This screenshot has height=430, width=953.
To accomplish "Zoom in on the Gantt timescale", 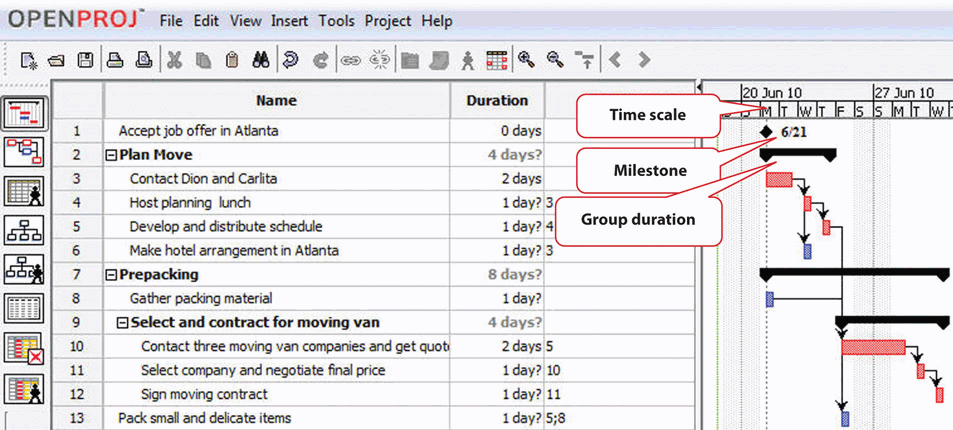I will click(x=526, y=60).
